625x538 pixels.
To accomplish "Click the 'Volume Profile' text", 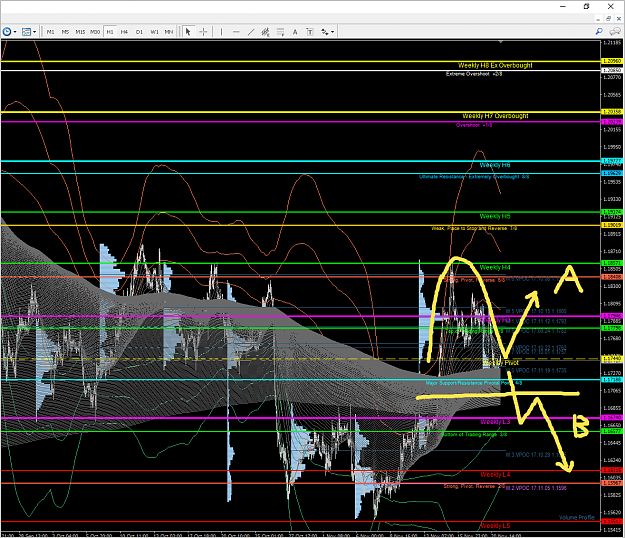I will point(577,518).
